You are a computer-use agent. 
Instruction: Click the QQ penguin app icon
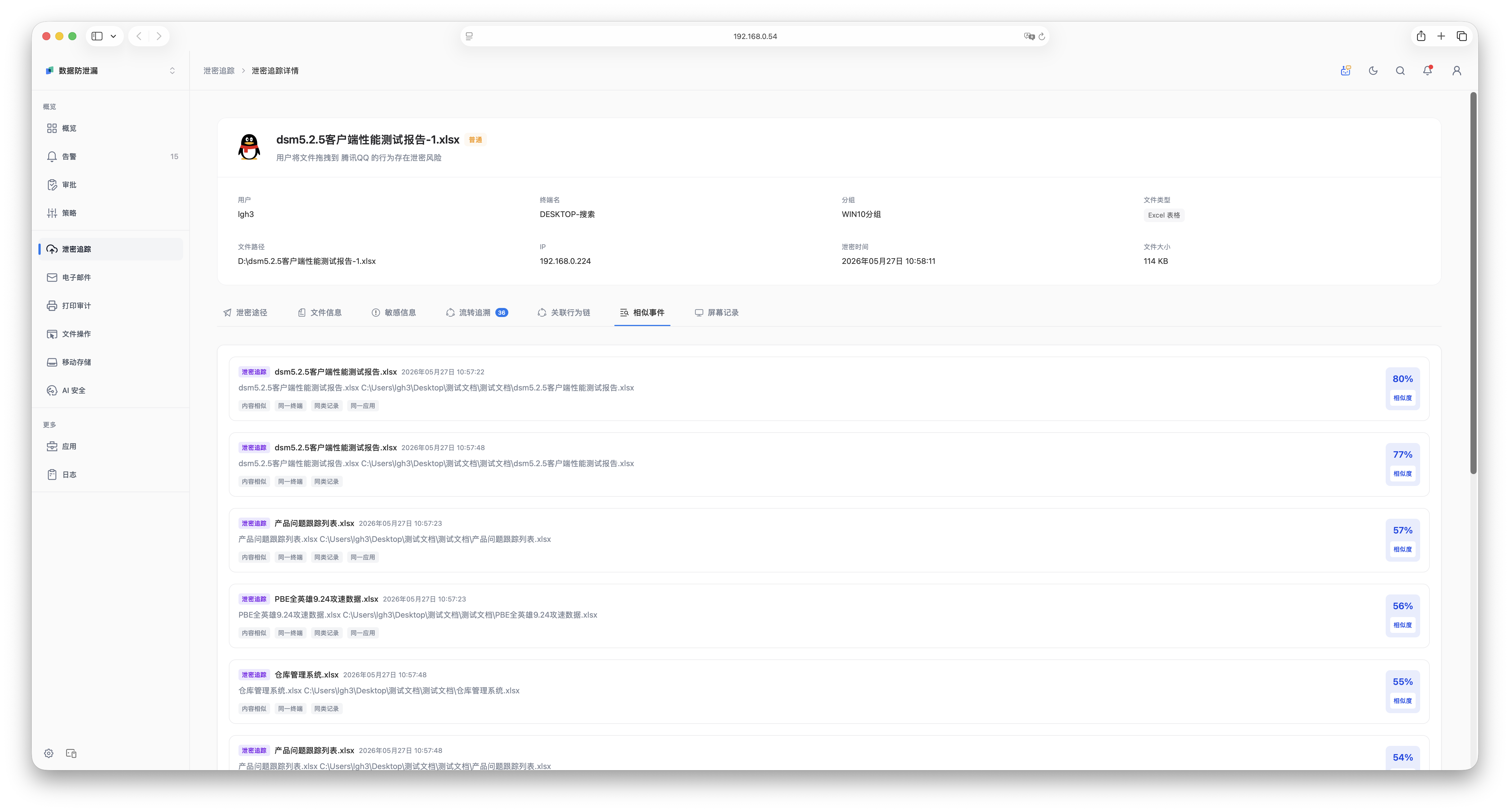[x=249, y=147]
